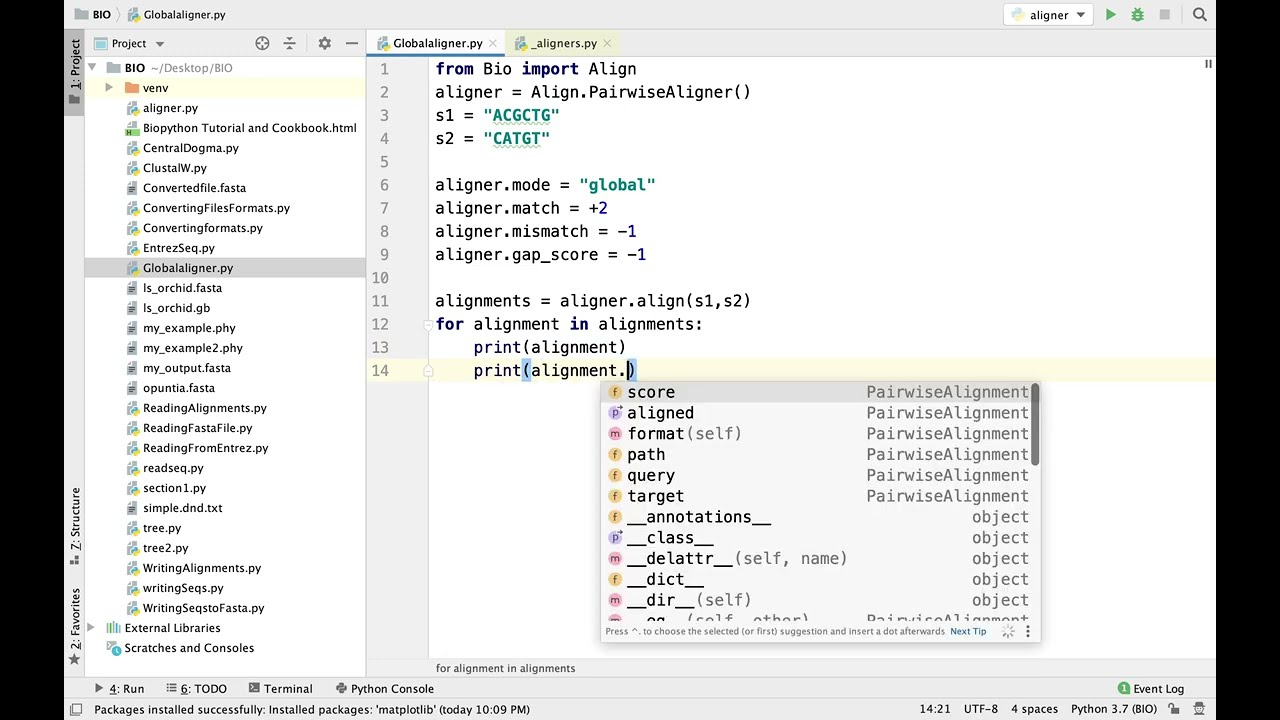Viewport: 1280px width, 720px height.
Task: Open the aligner run configuration dropdown
Action: [x=1047, y=15]
